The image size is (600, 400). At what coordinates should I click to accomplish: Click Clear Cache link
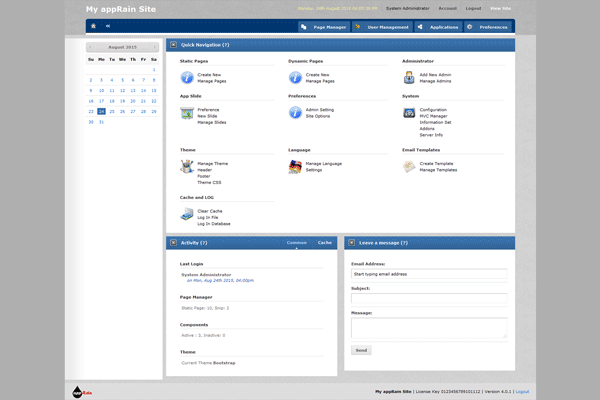point(210,211)
